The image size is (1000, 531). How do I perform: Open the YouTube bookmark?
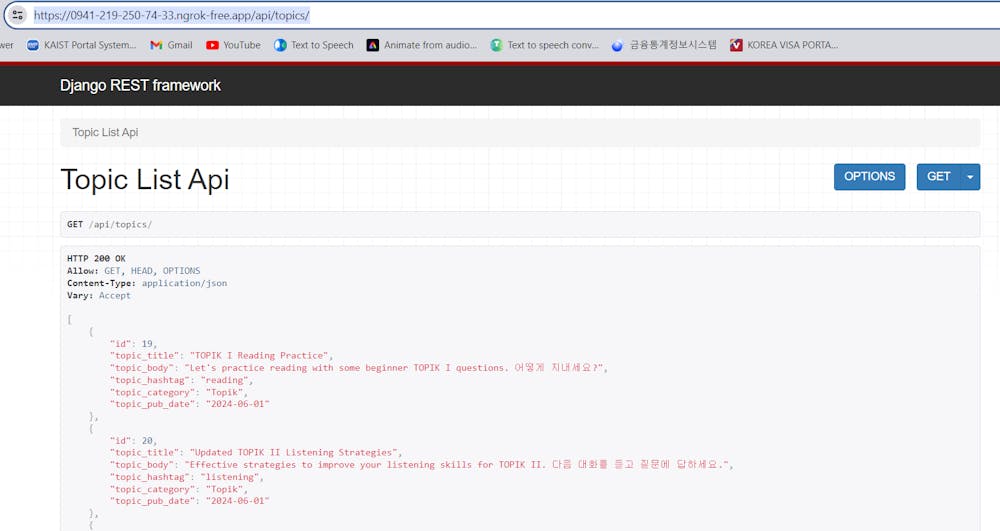pos(233,45)
